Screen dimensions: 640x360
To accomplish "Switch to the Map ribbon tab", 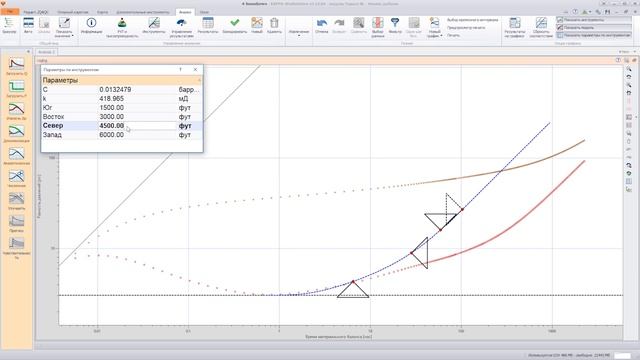I will click(102, 12).
